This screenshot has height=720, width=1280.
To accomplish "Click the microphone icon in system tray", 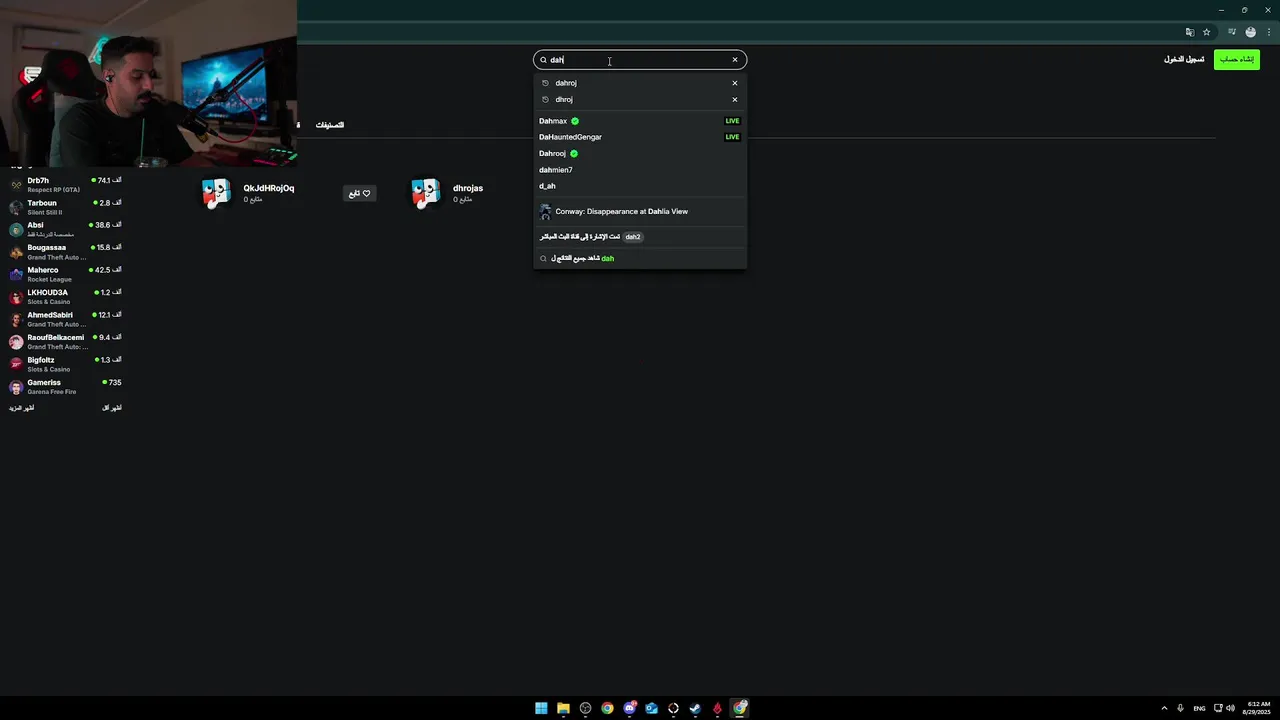I will click(x=1181, y=708).
